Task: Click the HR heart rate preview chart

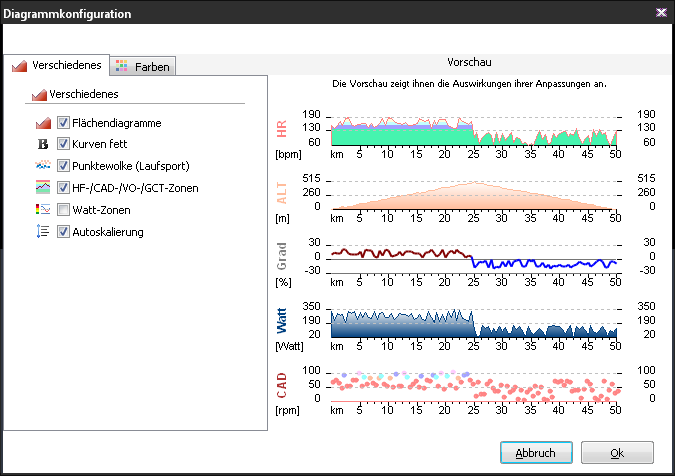Action: [x=474, y=131]
